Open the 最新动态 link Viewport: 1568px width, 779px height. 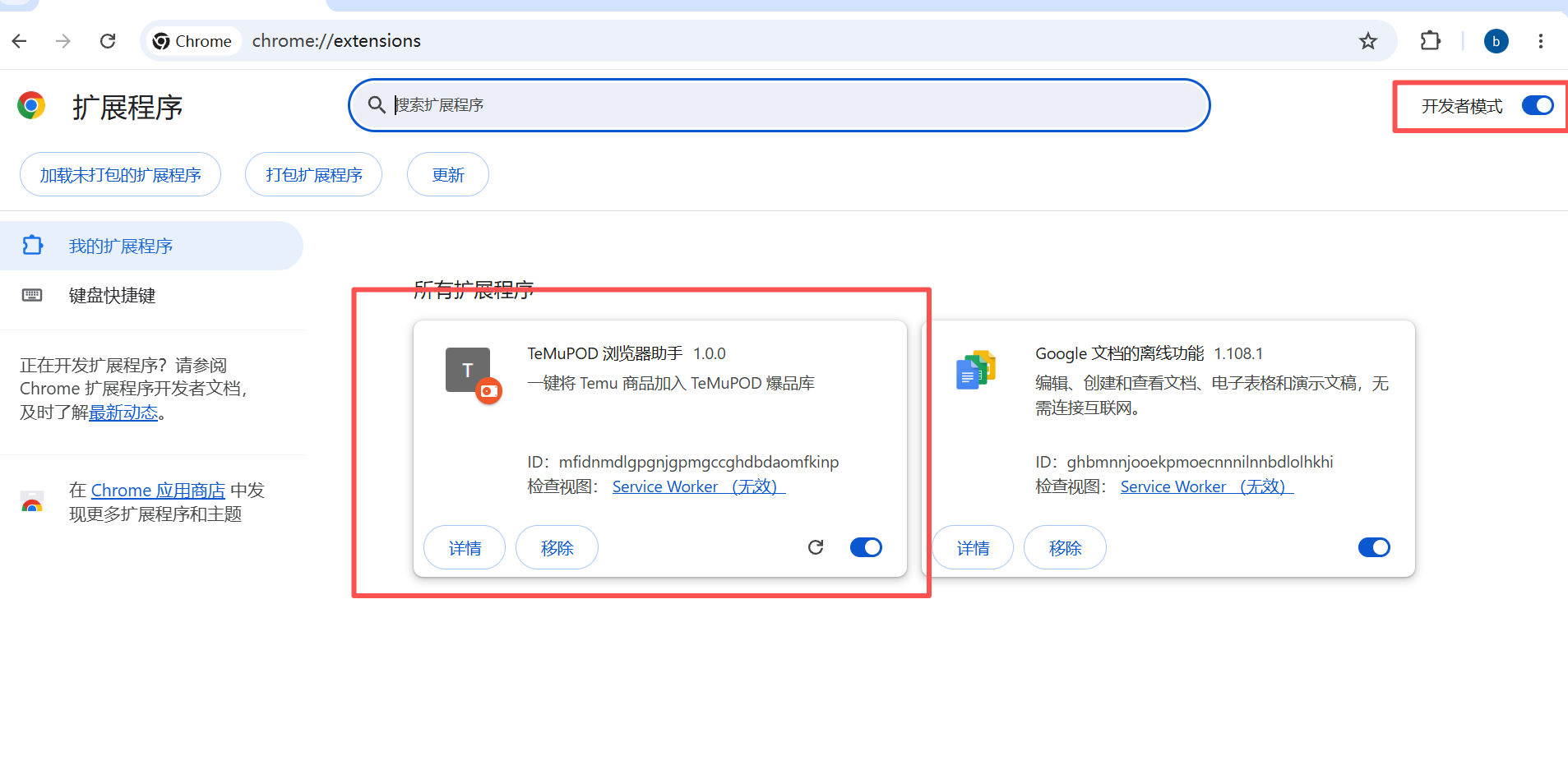coord(123,413)
